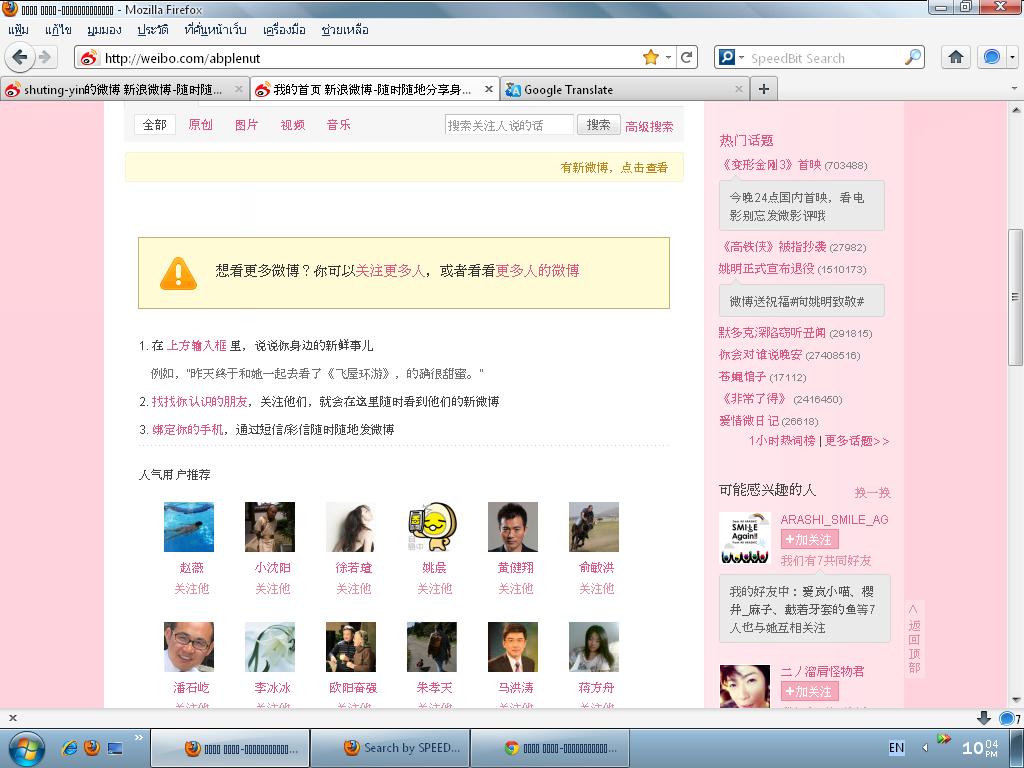Open the Firefox home page icon
Screen dimensions: 1024x768
click(955, 57)
